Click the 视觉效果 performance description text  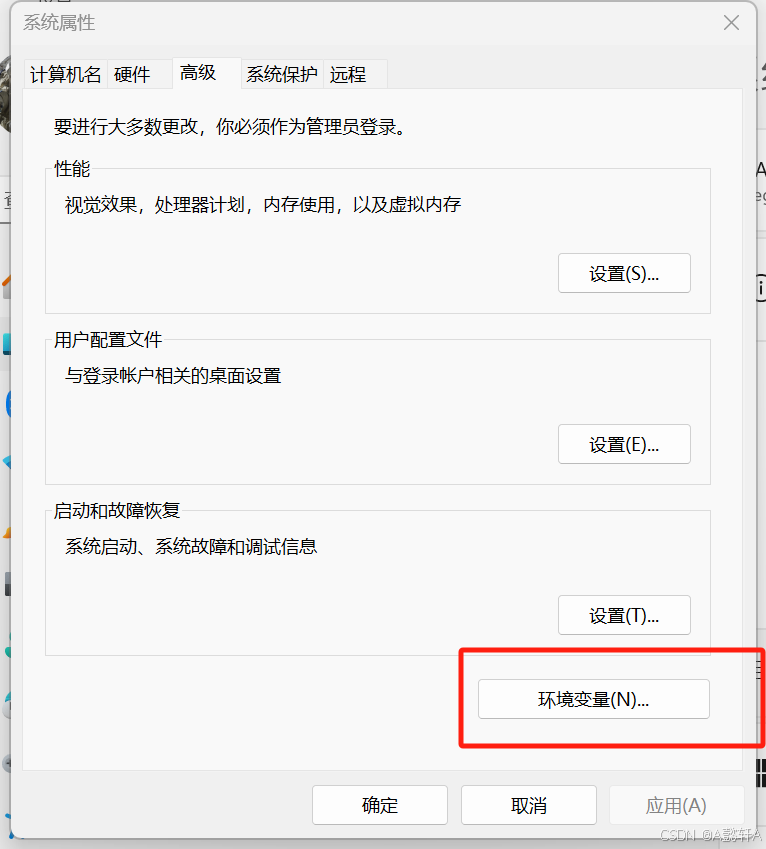(263, 205)
